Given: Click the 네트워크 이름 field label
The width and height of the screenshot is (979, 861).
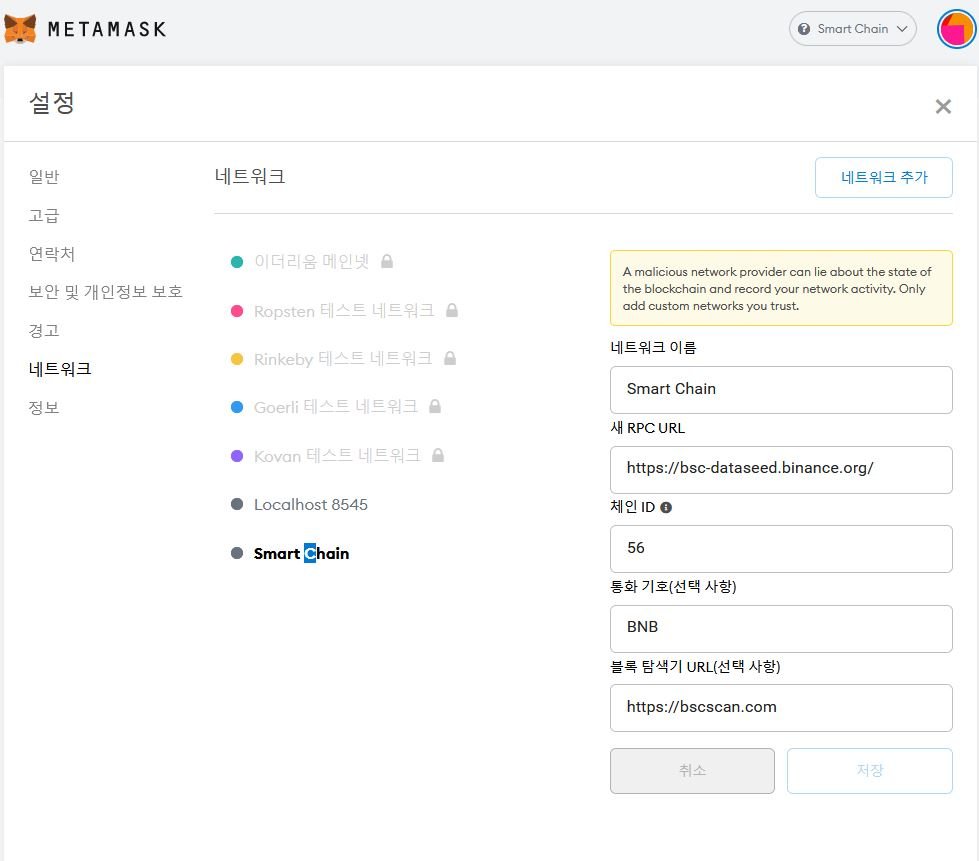Looking at the screenshot, I should [x=653, y=347].
